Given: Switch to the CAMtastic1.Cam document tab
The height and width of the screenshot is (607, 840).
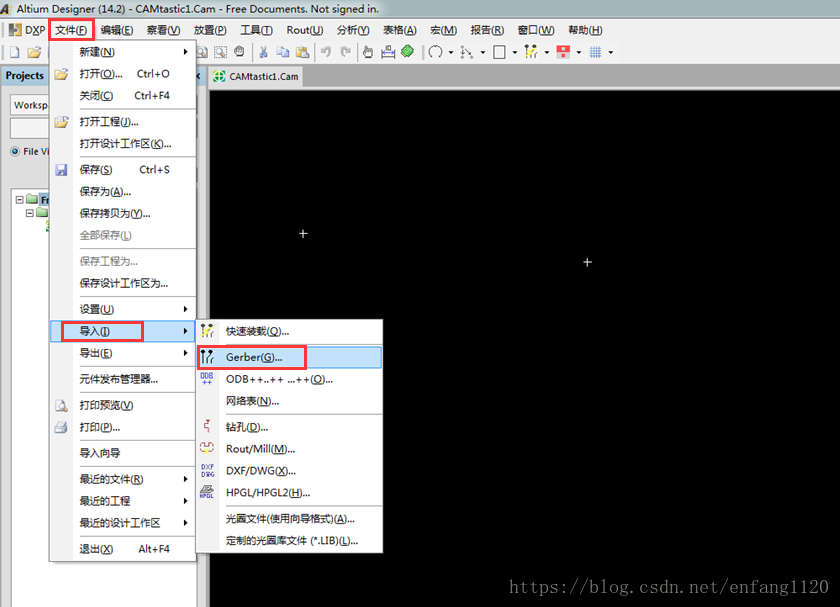Looking at the screenshot, I should pyautogui.click(x=256, y=76).
